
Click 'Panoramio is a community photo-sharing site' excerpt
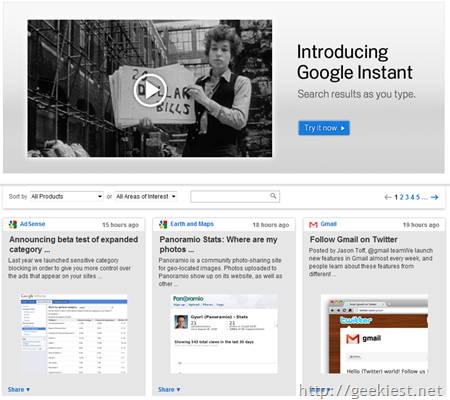coord(220,272)
